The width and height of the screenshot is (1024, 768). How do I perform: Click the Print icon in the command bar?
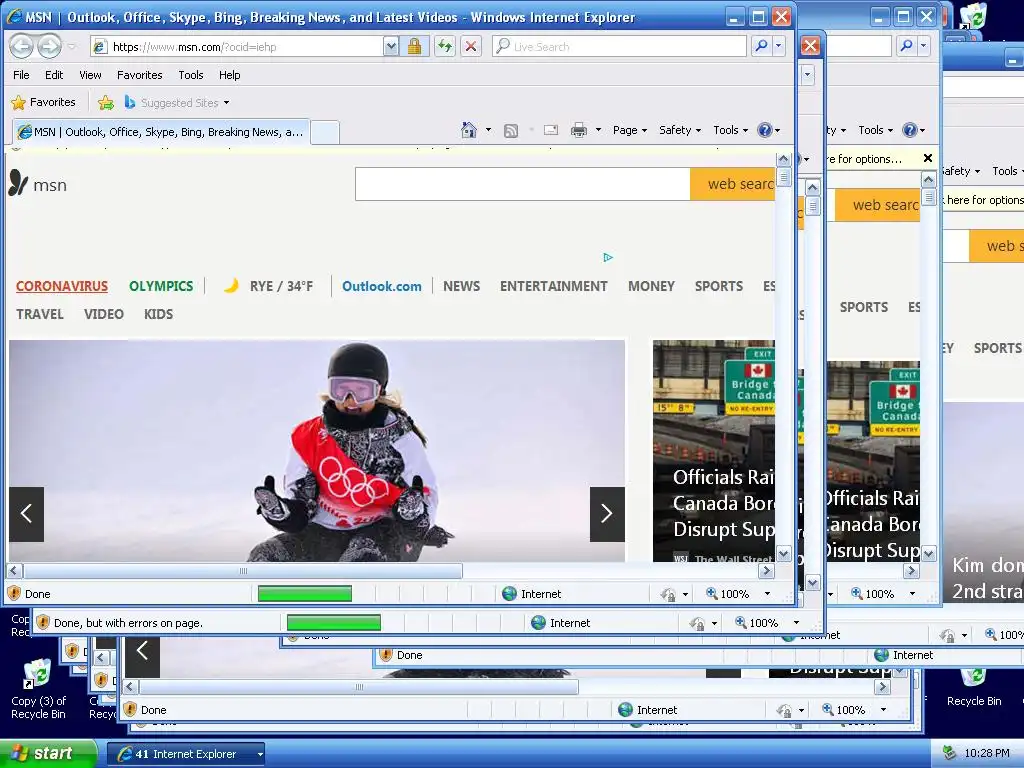(579, 130)
